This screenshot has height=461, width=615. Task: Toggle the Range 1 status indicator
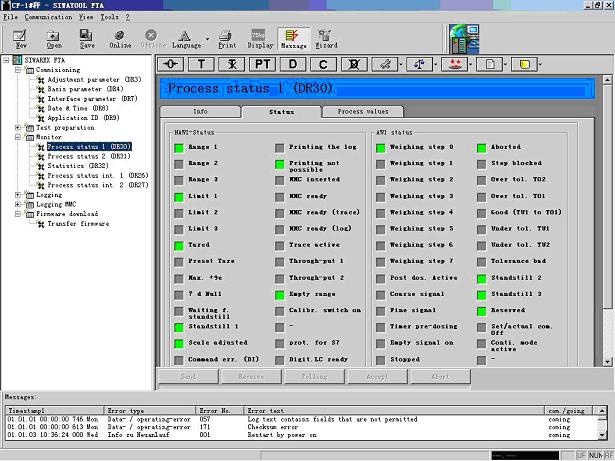tap(179, 148)
